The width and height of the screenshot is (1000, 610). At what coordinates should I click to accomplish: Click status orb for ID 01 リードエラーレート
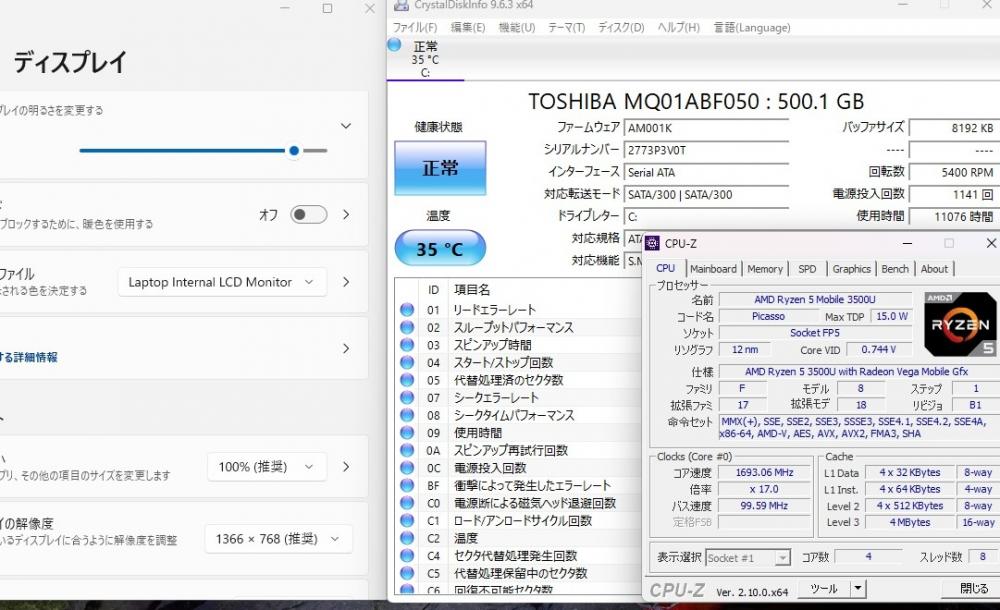[x=407, y=309]
